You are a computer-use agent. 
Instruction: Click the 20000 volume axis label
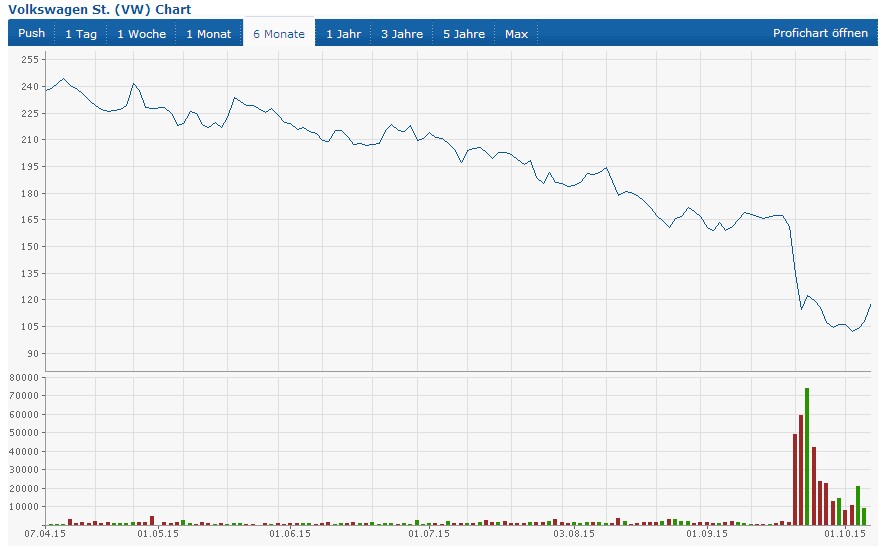click(24, 488)
